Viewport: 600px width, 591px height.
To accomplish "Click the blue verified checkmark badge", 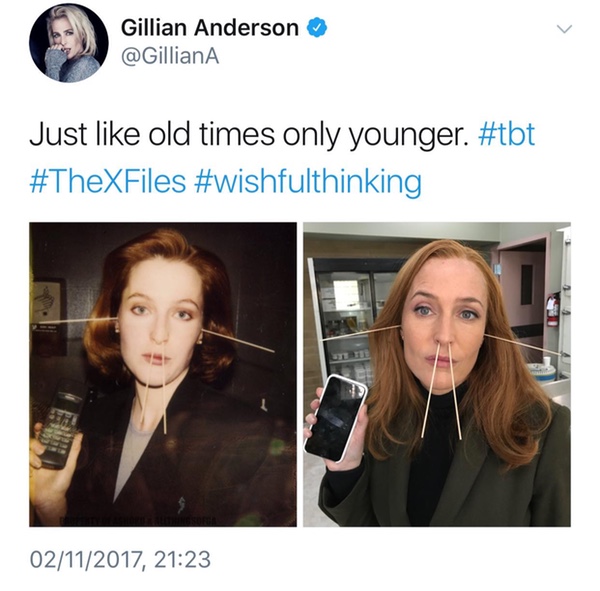I will 317,28.
